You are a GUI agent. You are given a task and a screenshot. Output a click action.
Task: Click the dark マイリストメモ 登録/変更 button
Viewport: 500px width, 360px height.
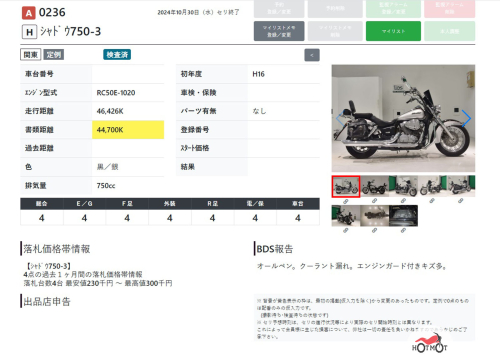279,31
